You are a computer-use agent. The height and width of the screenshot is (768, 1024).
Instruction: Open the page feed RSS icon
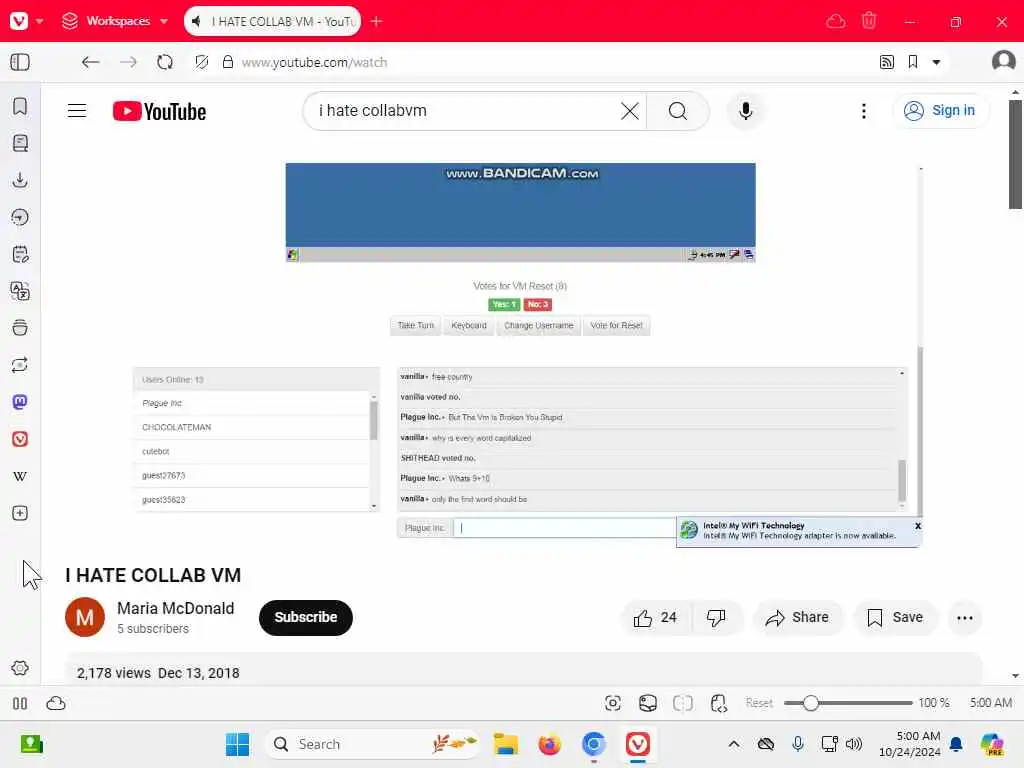pos(886,62)
